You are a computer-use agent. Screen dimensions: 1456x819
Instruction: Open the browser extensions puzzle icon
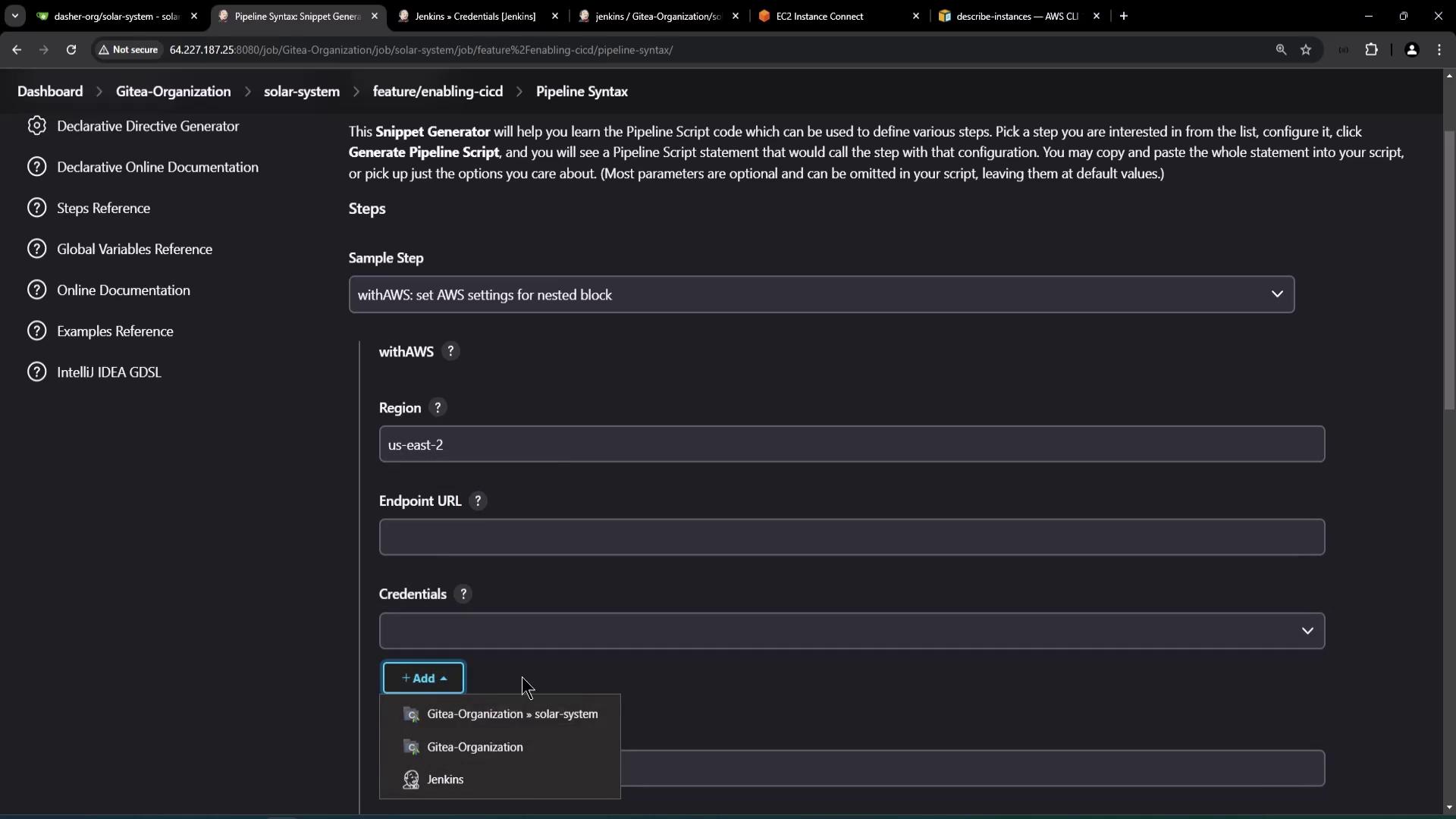pos(1371,50)
